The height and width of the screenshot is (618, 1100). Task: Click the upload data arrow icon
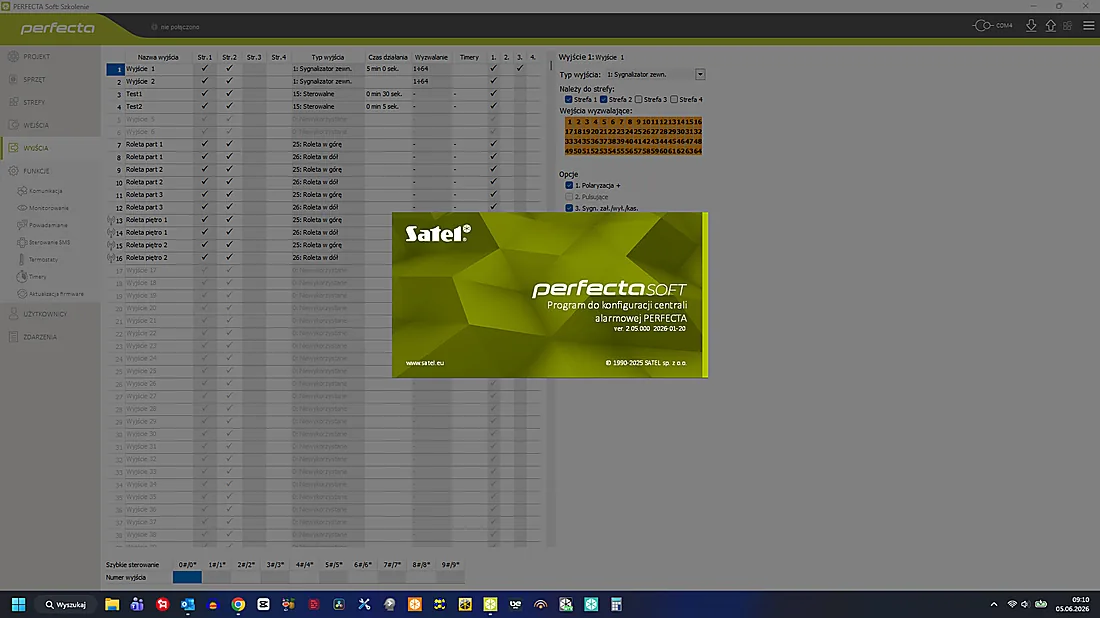pos(1050,26)
